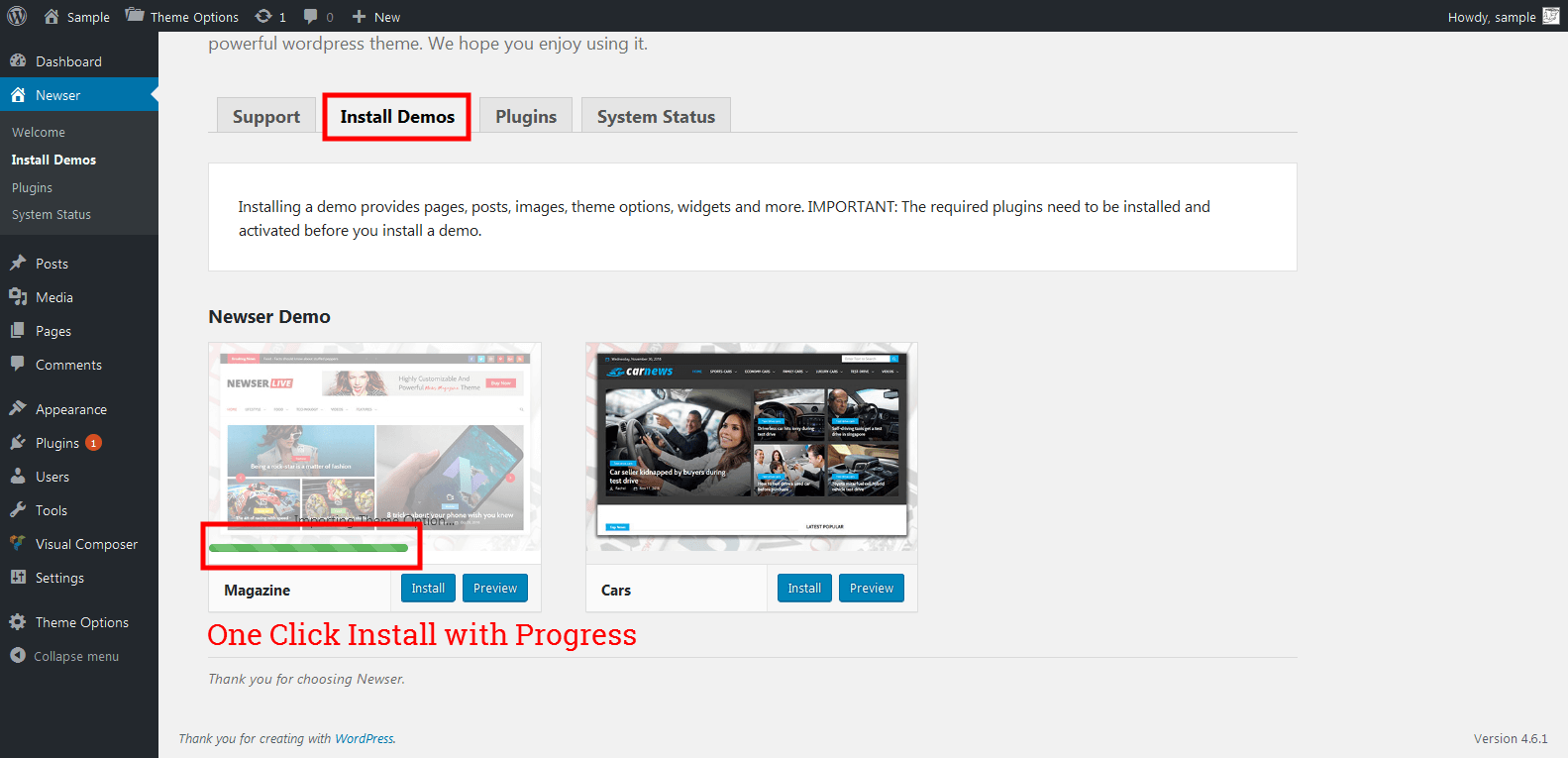The width and height of the screenshot is (1568, 758).
Task: Open the Settings sidebar menu
Action: pyautogui.click(x=59, y=578)
